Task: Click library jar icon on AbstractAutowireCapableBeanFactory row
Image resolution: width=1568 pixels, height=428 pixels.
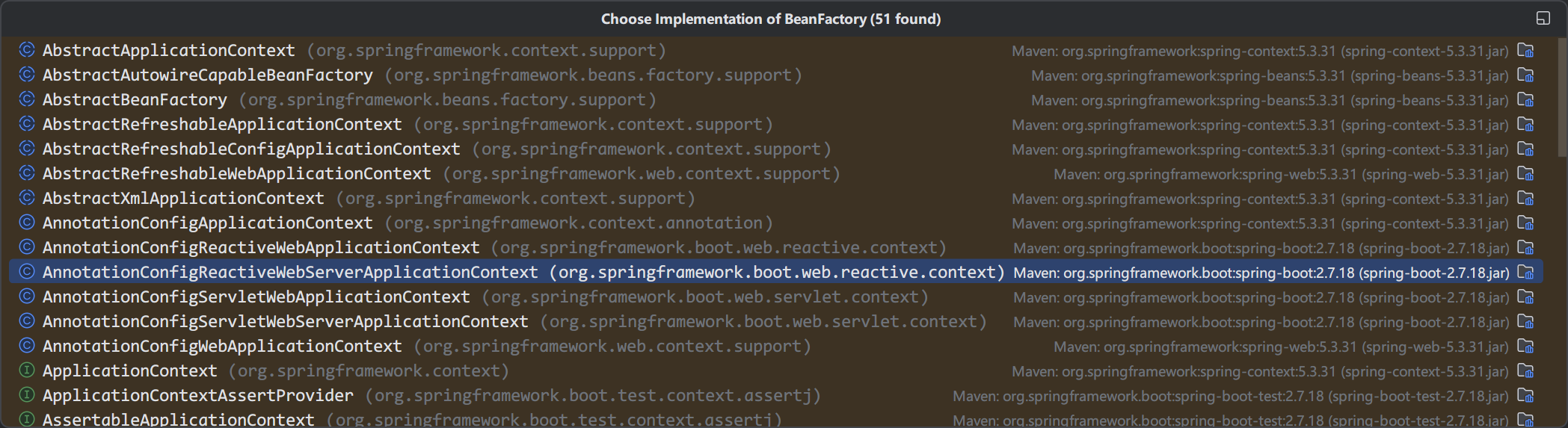Action: (x=1525, y=75)
